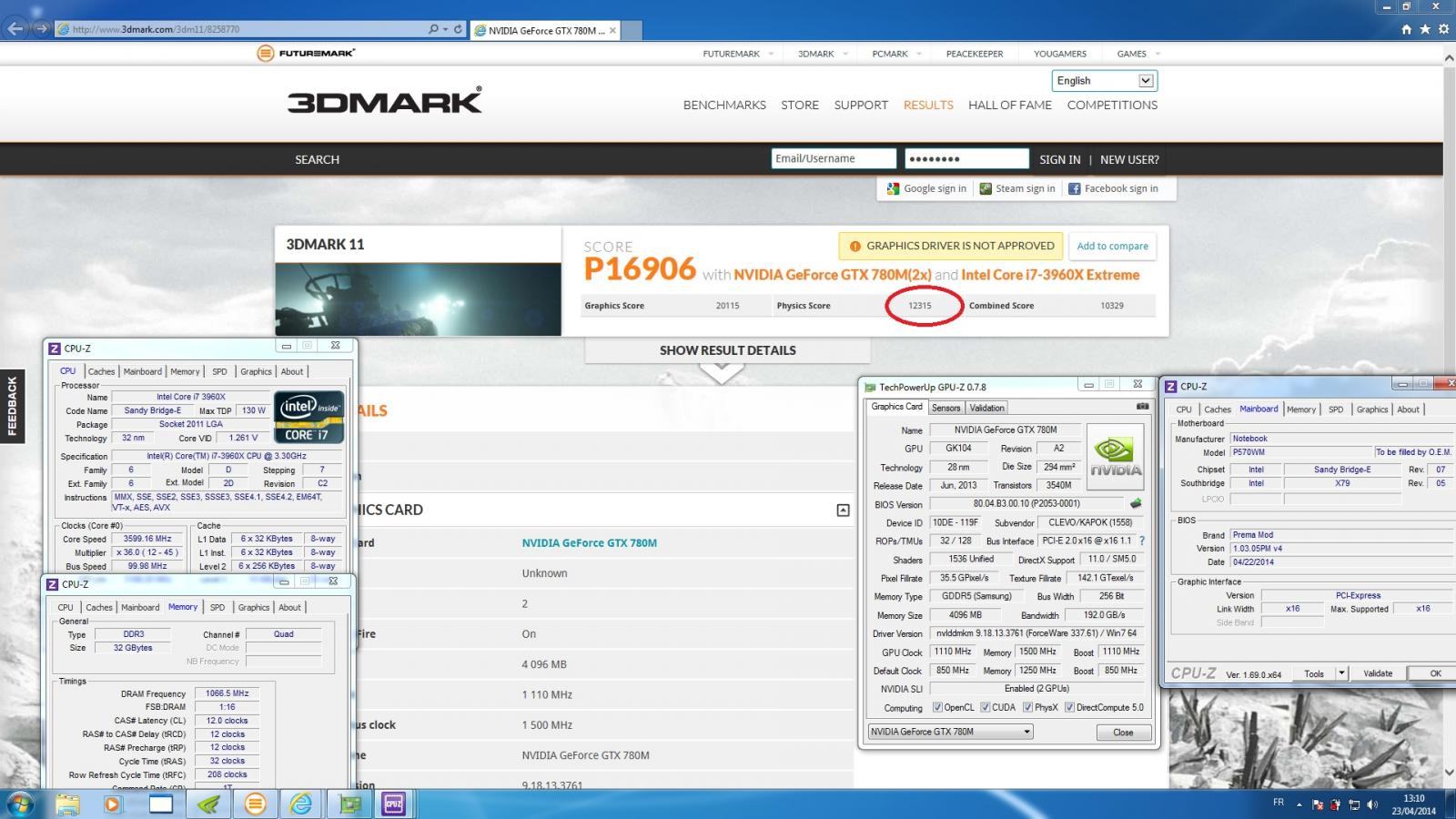Image resolution: width=1456 pixels, height=819 pixels.
Task: Click the Close button in GPU-Z
Action: pyautogui.click(x=1123, y=732)
